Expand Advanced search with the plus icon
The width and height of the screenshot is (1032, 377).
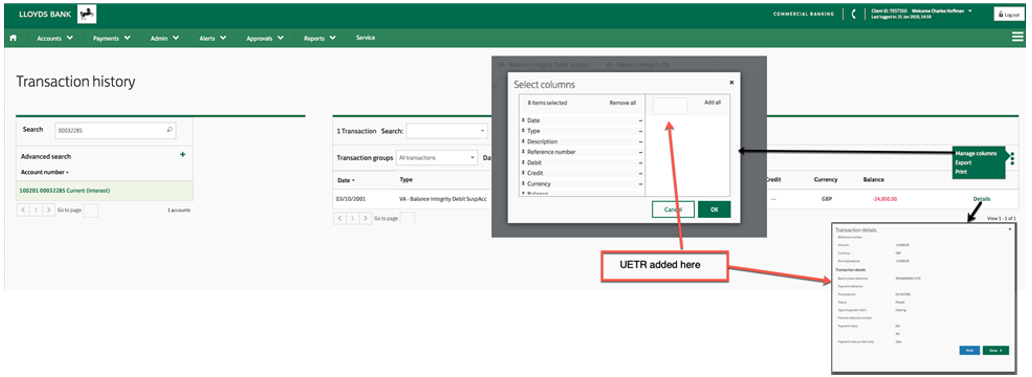point(182,155)
